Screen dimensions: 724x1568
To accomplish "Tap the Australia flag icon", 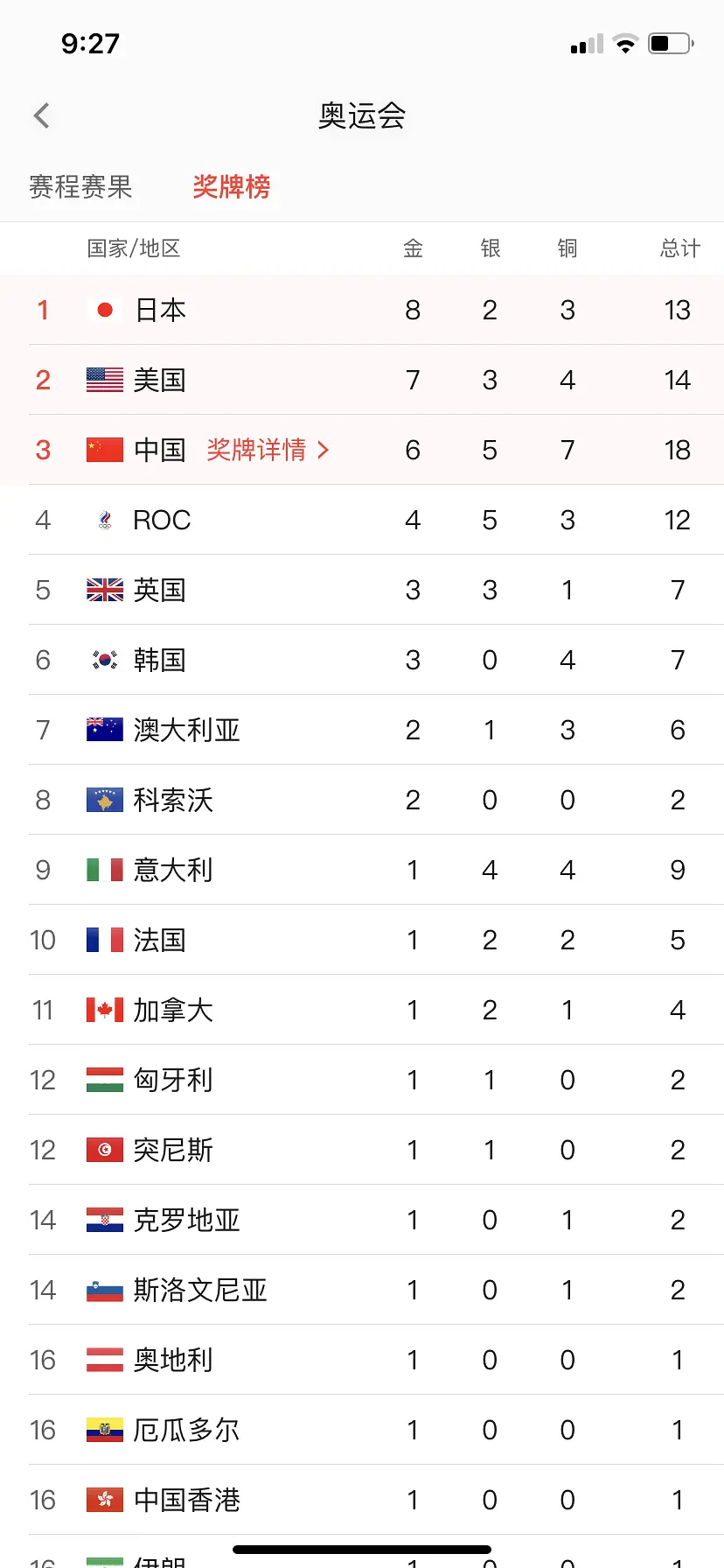I will click(105, 730).
